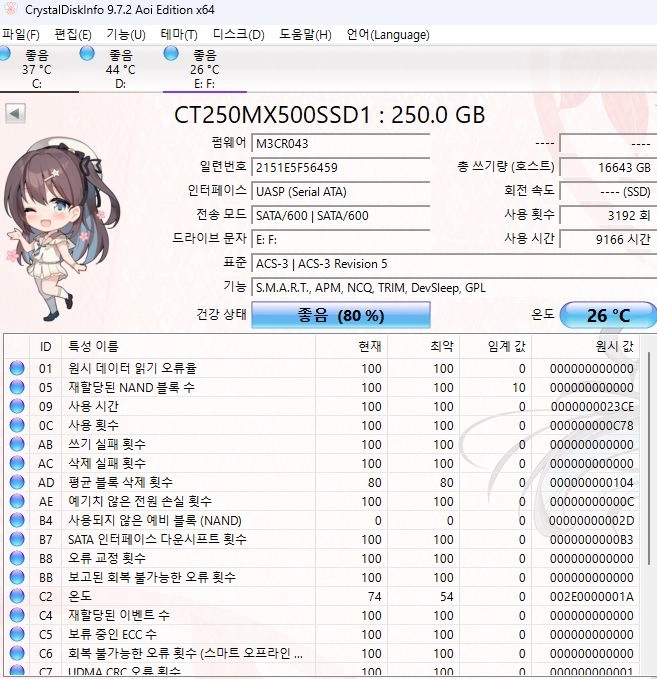Click attribute name 평균 블록 삭제 횟수
This screenshot has height=679, width=657.
point(120,482)
